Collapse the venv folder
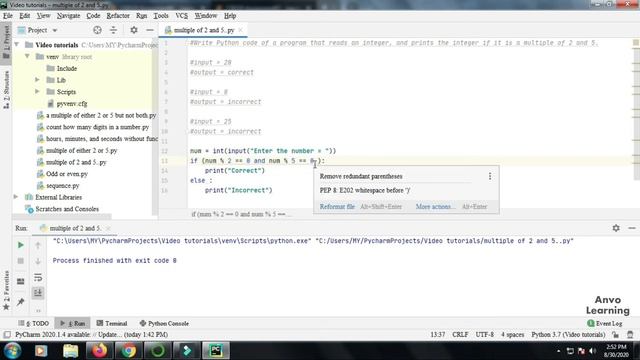The width and height of the screenshot is (640, 360). pyautogui.click(x=27, y=57)
